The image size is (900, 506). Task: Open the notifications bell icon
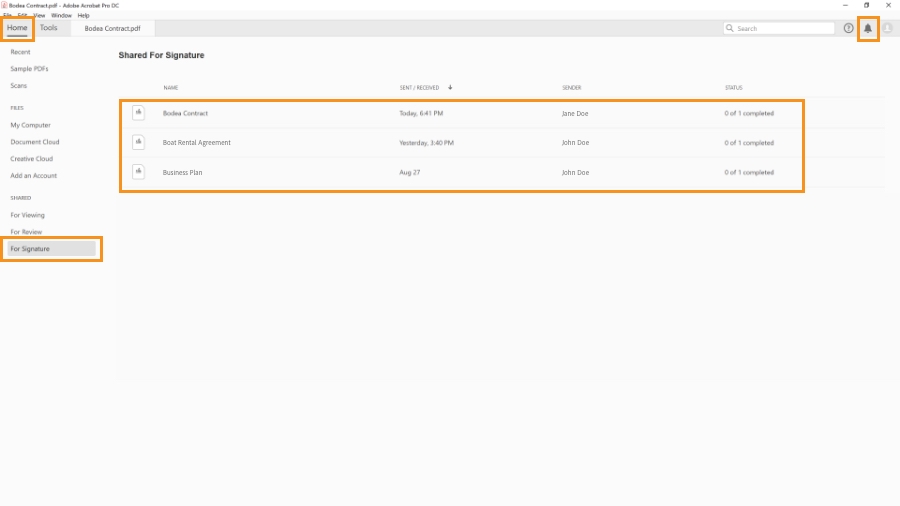868,28
